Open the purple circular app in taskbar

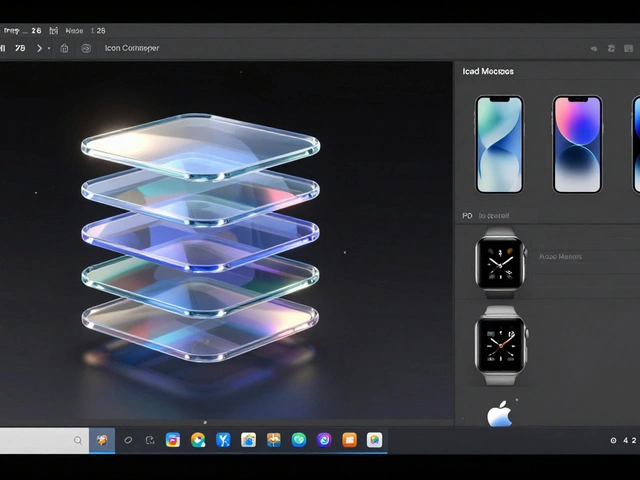pyautogui.click(x=324, y=440)
